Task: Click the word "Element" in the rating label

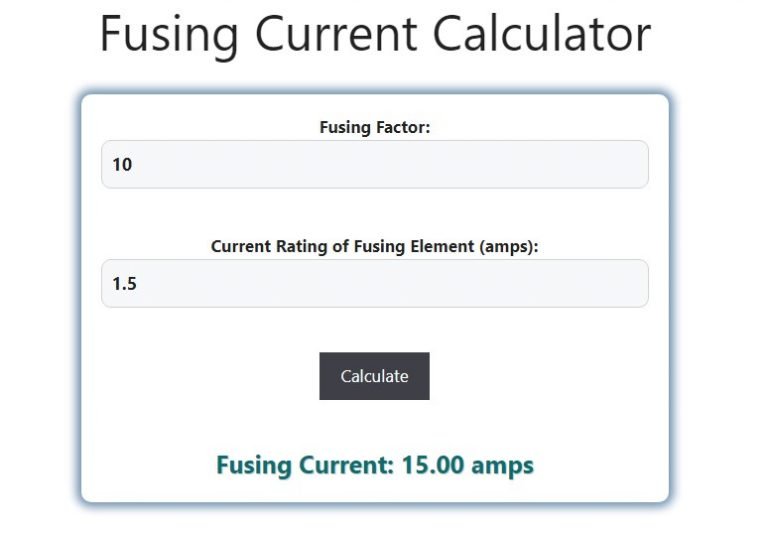Action: pos(438,247)
